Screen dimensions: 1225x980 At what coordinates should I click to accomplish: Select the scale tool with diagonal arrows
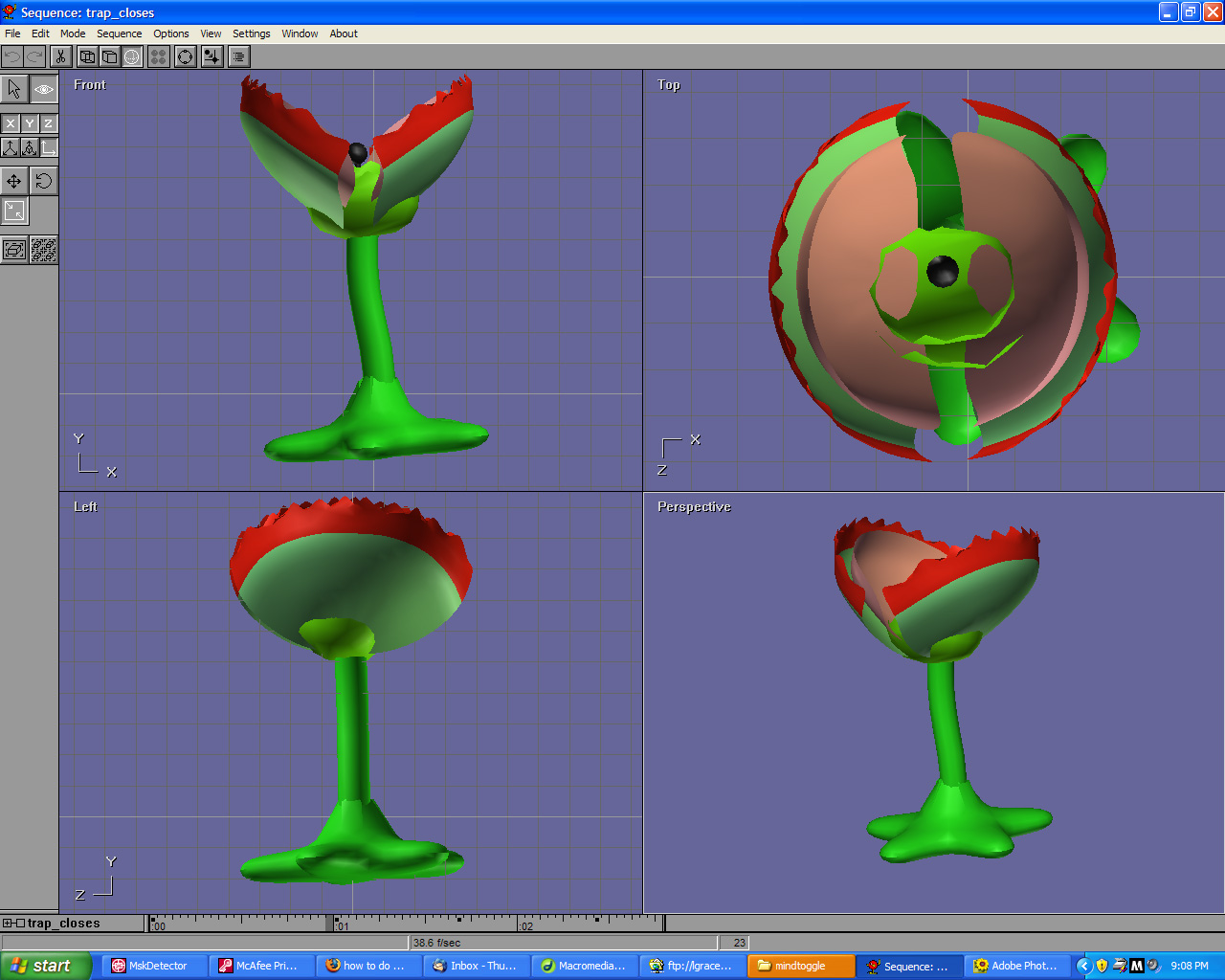pyautogui.click(x=14, y=211)
